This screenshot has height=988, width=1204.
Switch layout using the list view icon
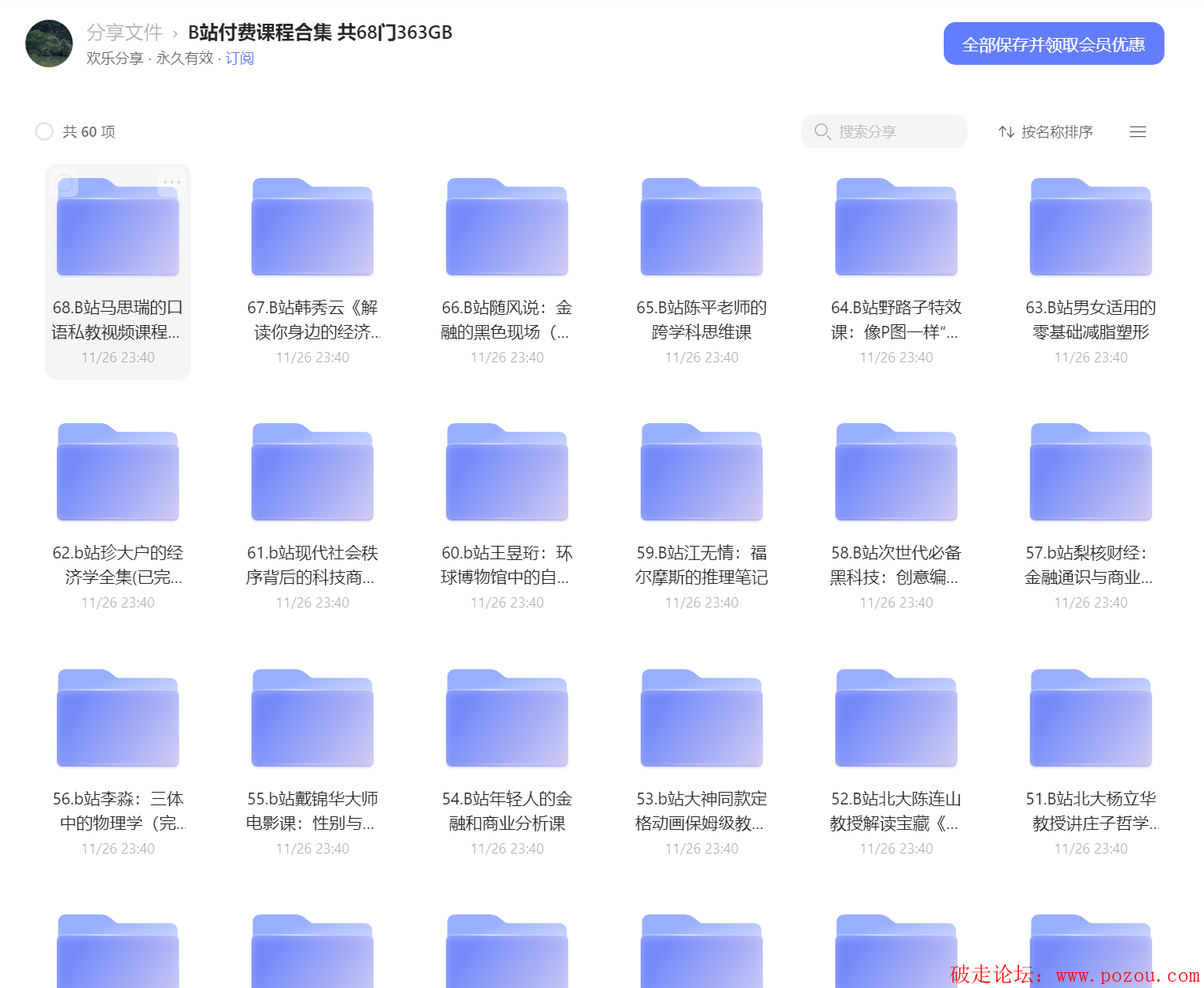pos(1138,131)
